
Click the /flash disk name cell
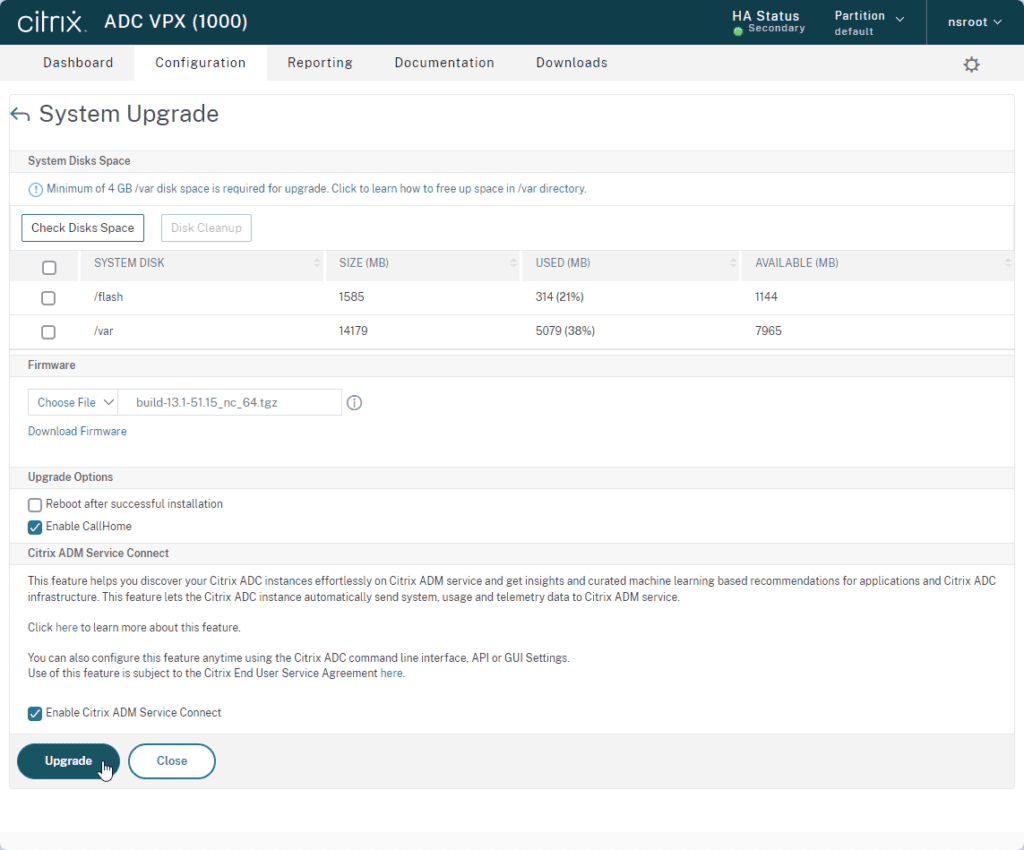pyautogui.click(x=108, y=297)
